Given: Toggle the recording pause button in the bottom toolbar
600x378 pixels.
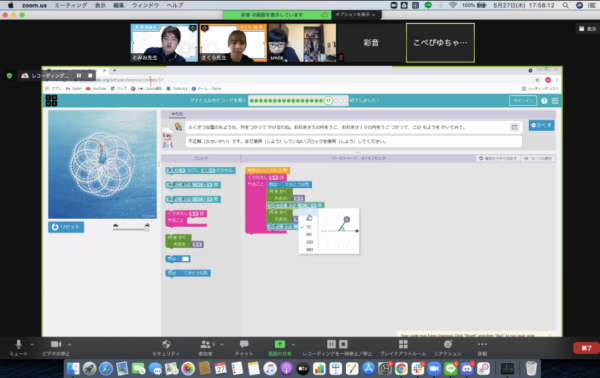Looking at the screenshot, I should 331,344.
